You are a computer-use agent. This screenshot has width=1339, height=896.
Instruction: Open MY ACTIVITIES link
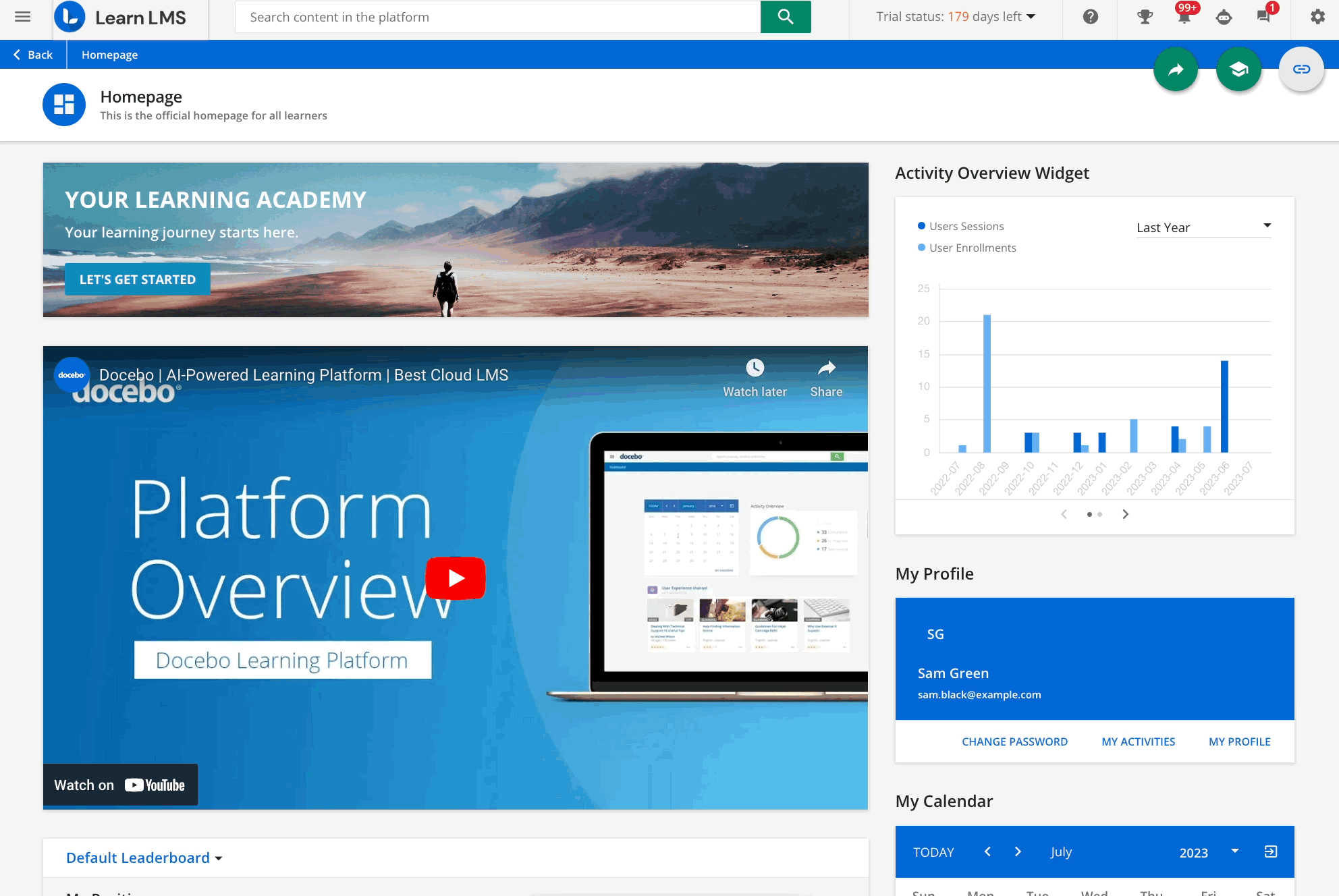(x=1138, y=741)
